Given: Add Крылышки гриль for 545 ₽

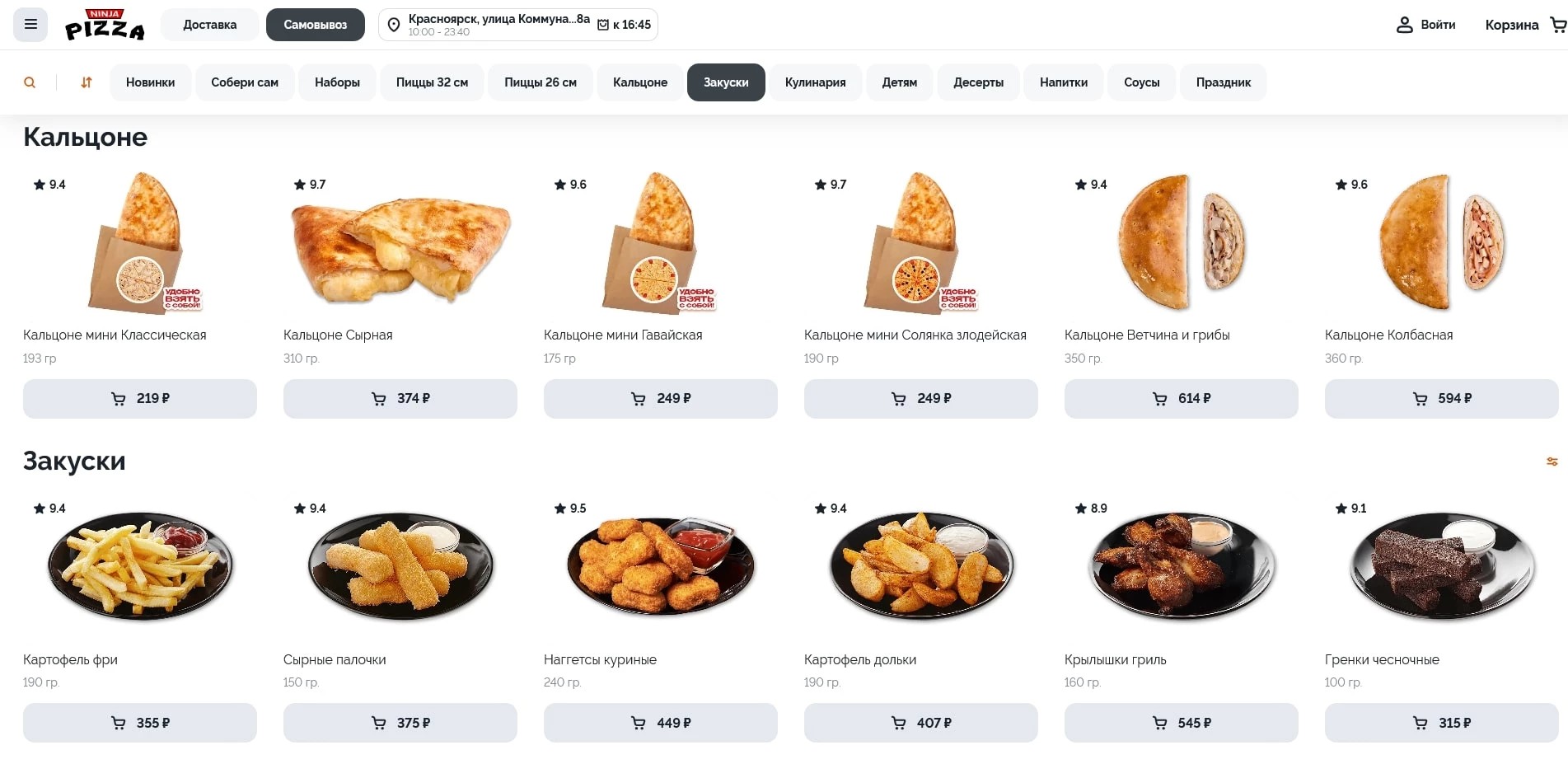Looking at the screenshot, I should click(1181, 723).
